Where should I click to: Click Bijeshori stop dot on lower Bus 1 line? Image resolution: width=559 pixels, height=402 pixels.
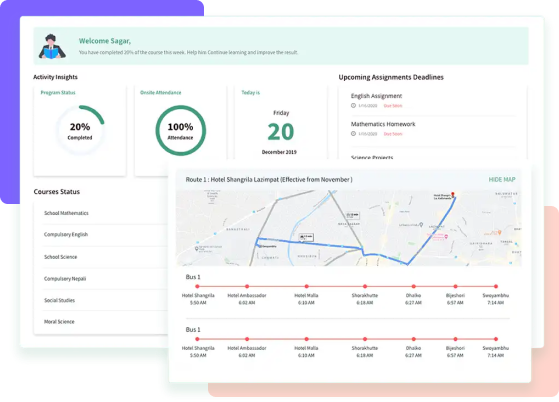tap(455, 339)
